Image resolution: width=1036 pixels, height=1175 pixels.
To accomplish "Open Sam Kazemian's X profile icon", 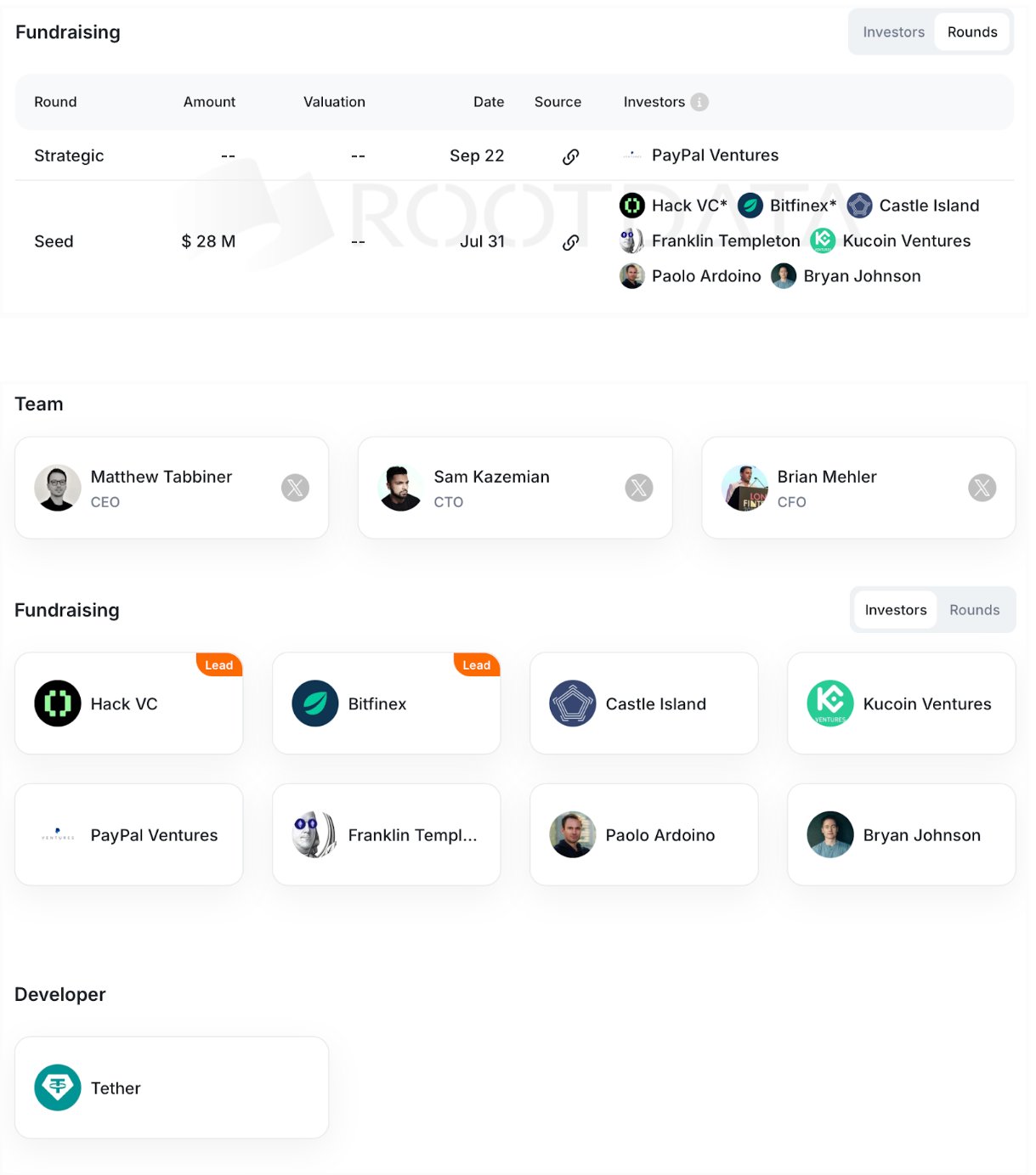I will tap(639, 488).
